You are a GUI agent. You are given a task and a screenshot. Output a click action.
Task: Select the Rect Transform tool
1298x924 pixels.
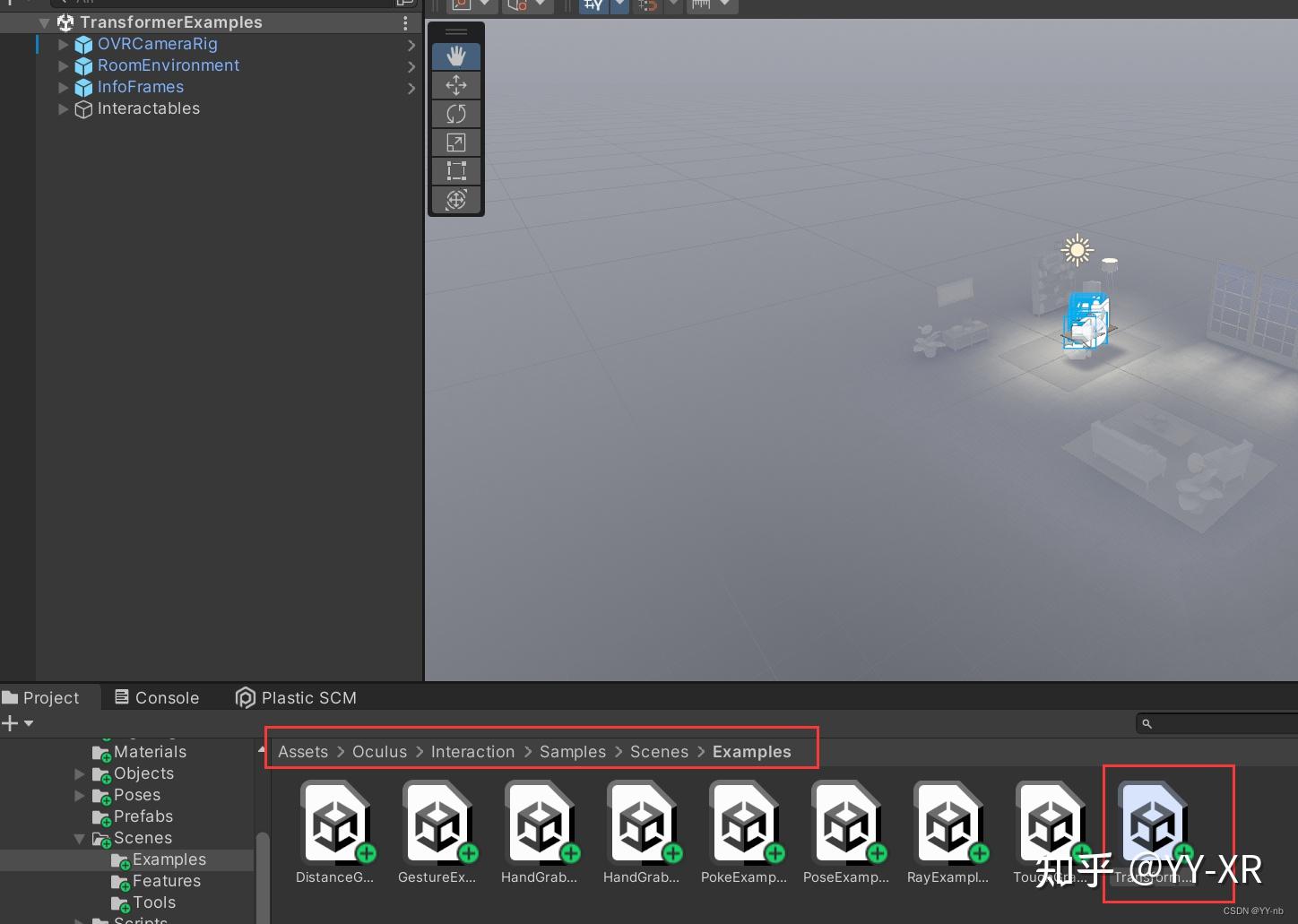pyautogui.click(x=456, y=171)
